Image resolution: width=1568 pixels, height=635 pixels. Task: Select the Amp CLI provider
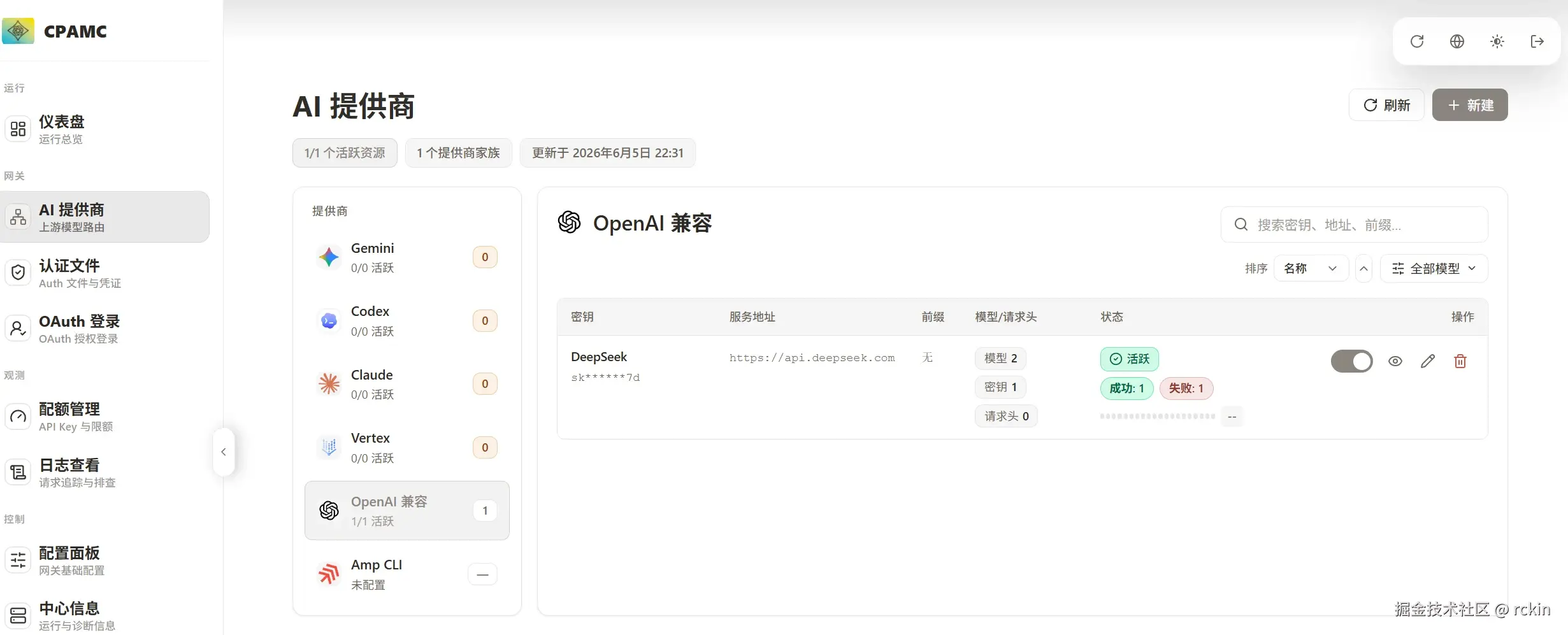407,574
